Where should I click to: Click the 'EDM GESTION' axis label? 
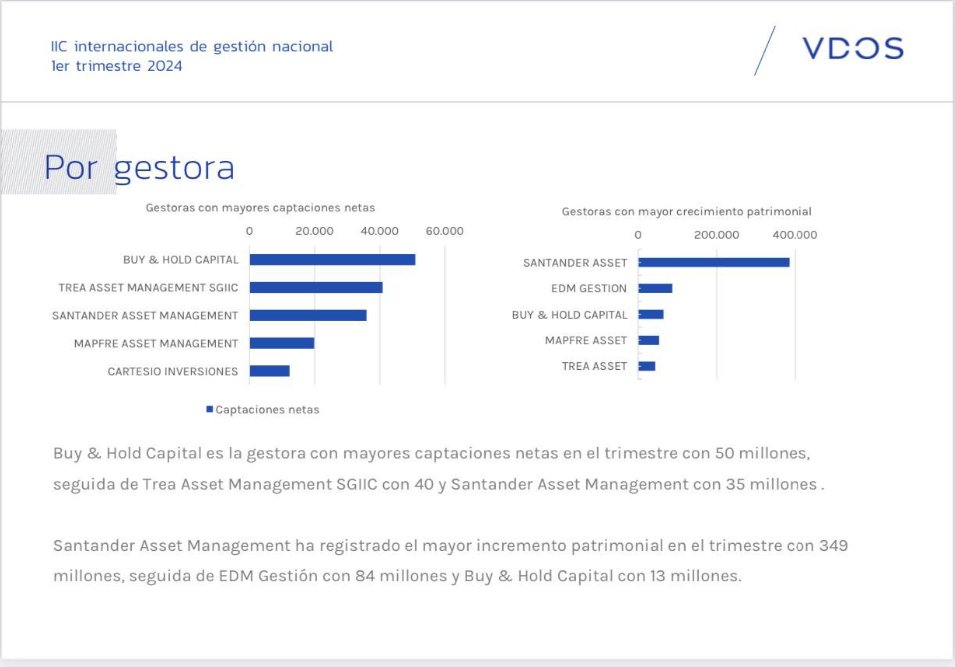click(589, 289)
